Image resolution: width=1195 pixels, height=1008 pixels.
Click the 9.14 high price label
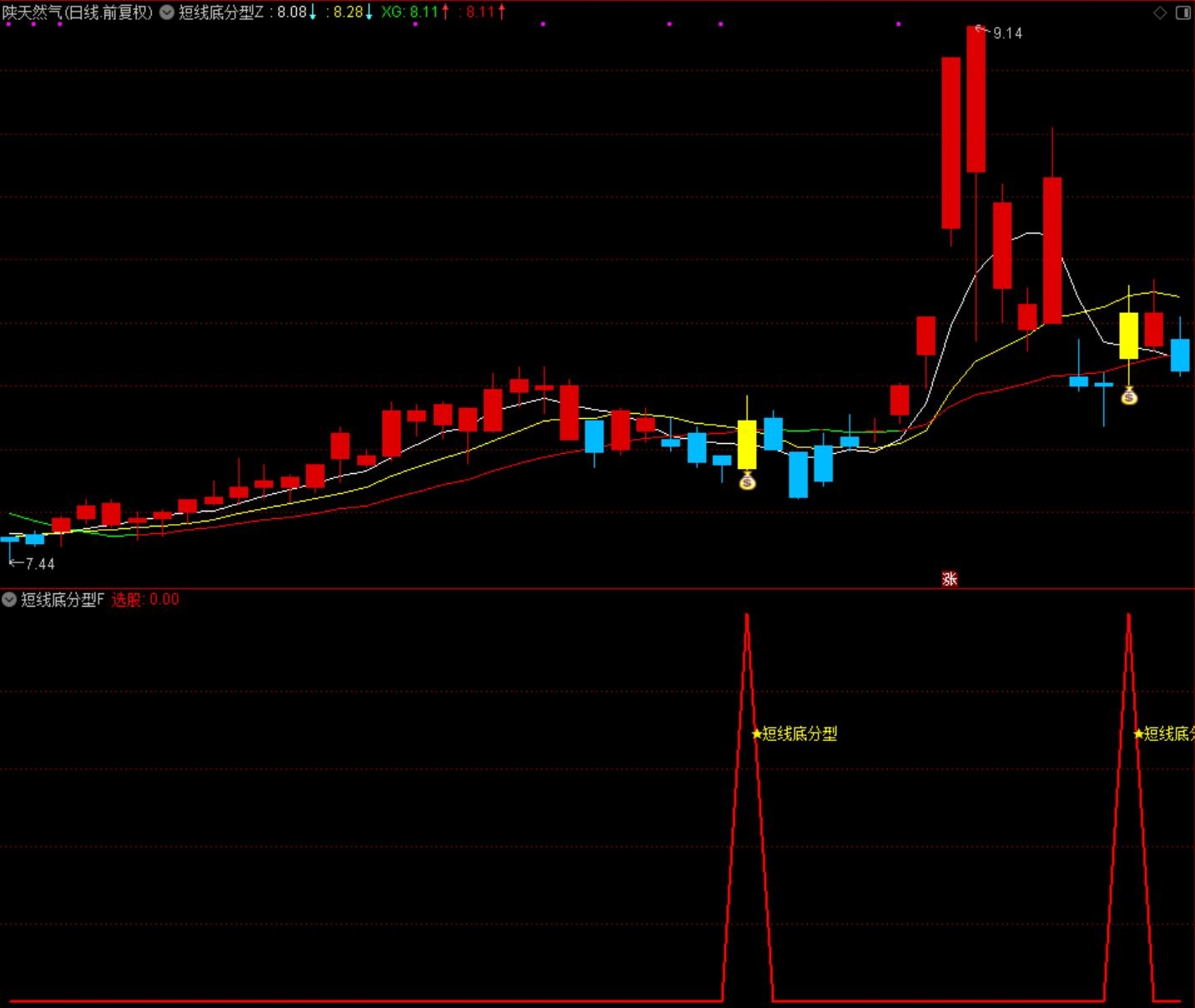point(1007,33)
